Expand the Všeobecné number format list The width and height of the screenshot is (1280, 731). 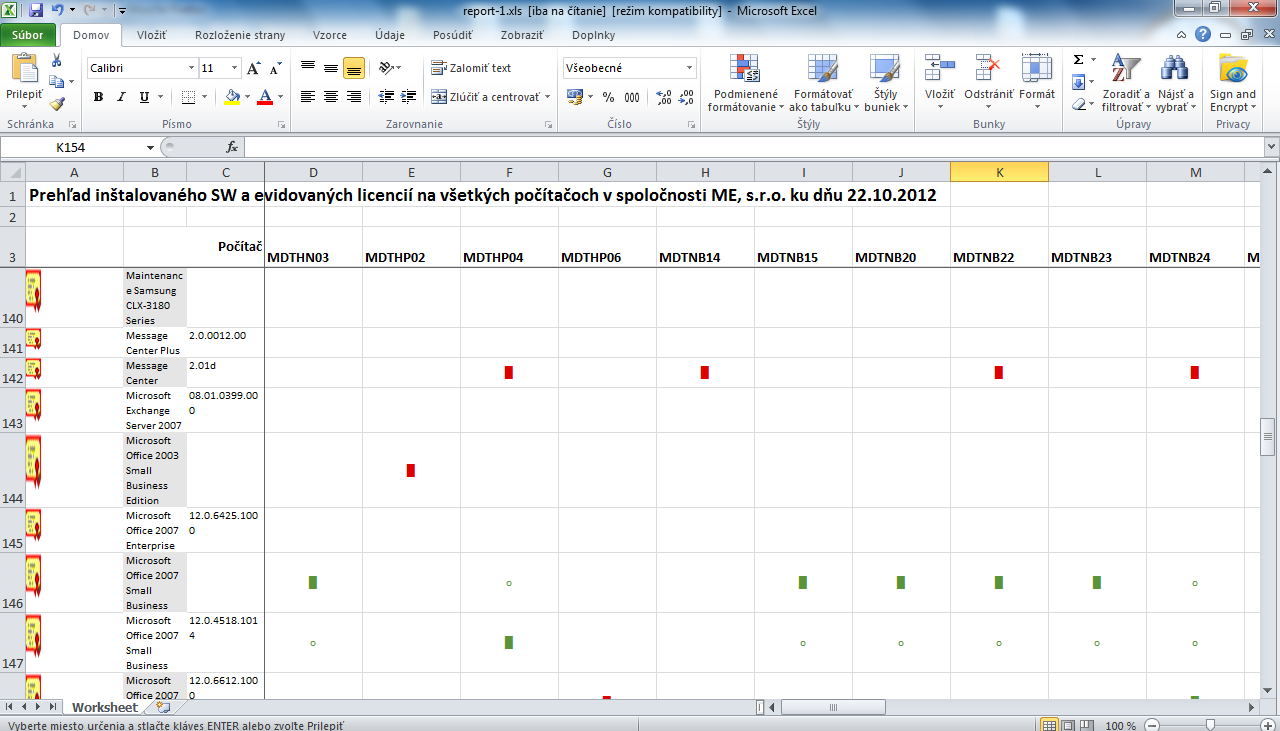tap(690, 68)
